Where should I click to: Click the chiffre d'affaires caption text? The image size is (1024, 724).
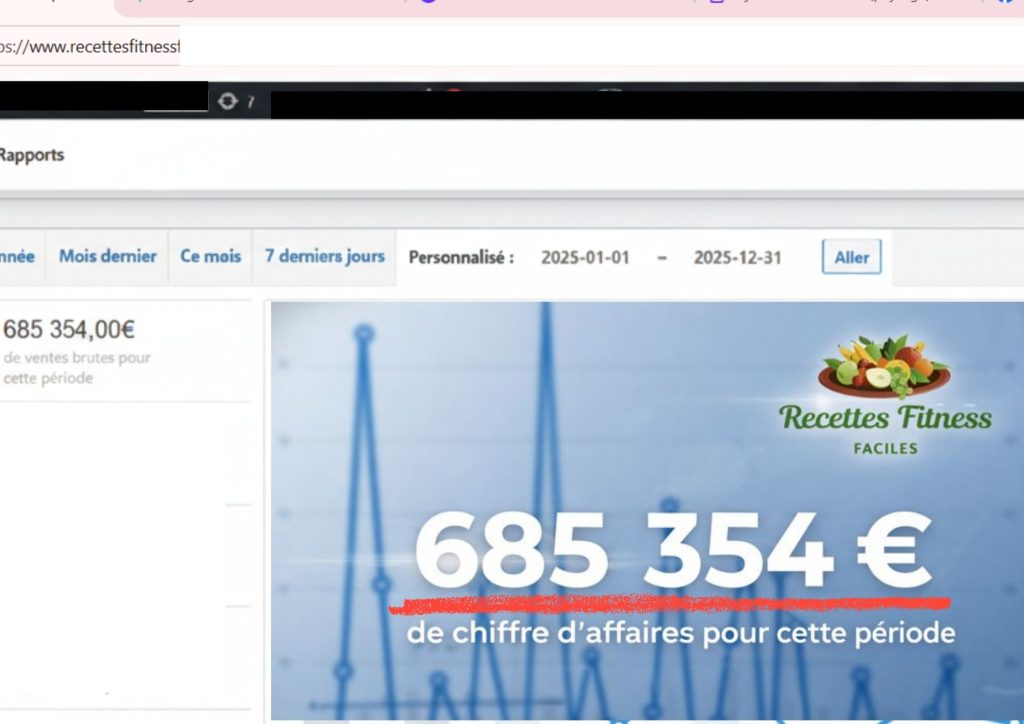tap(680, 633)
